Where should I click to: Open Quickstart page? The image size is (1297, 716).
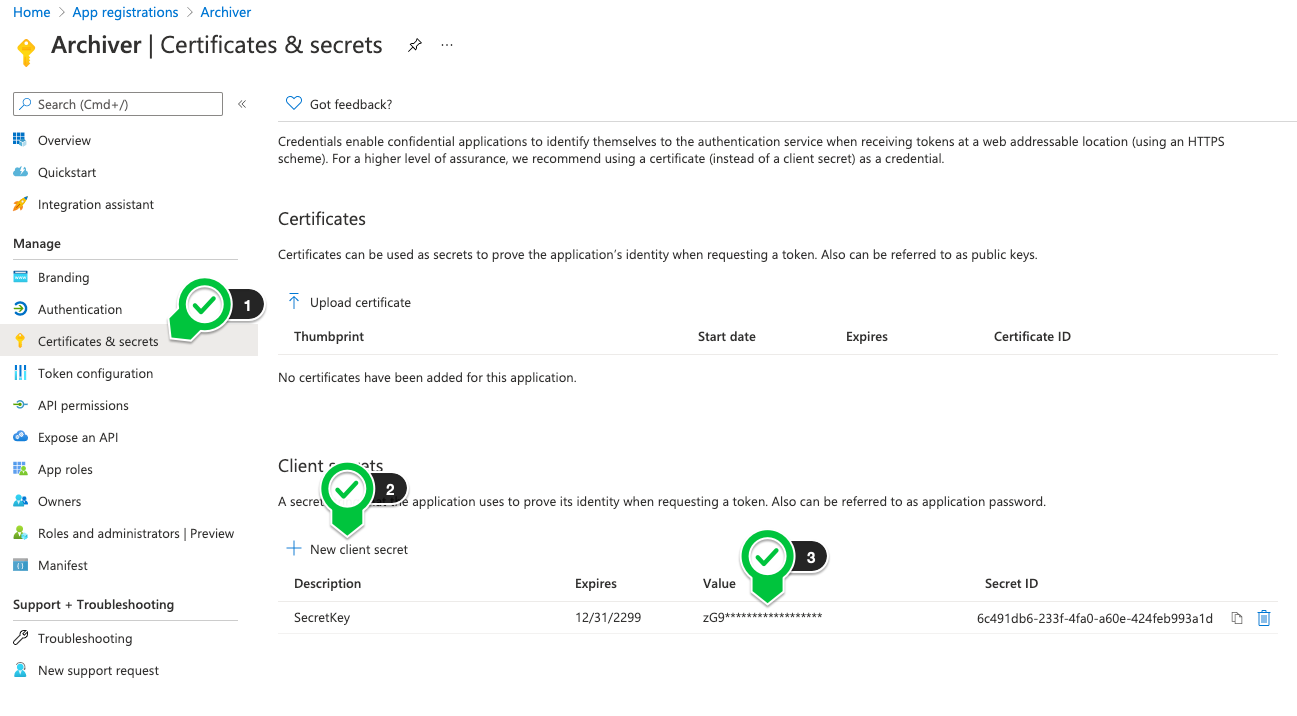click(67, 172)
